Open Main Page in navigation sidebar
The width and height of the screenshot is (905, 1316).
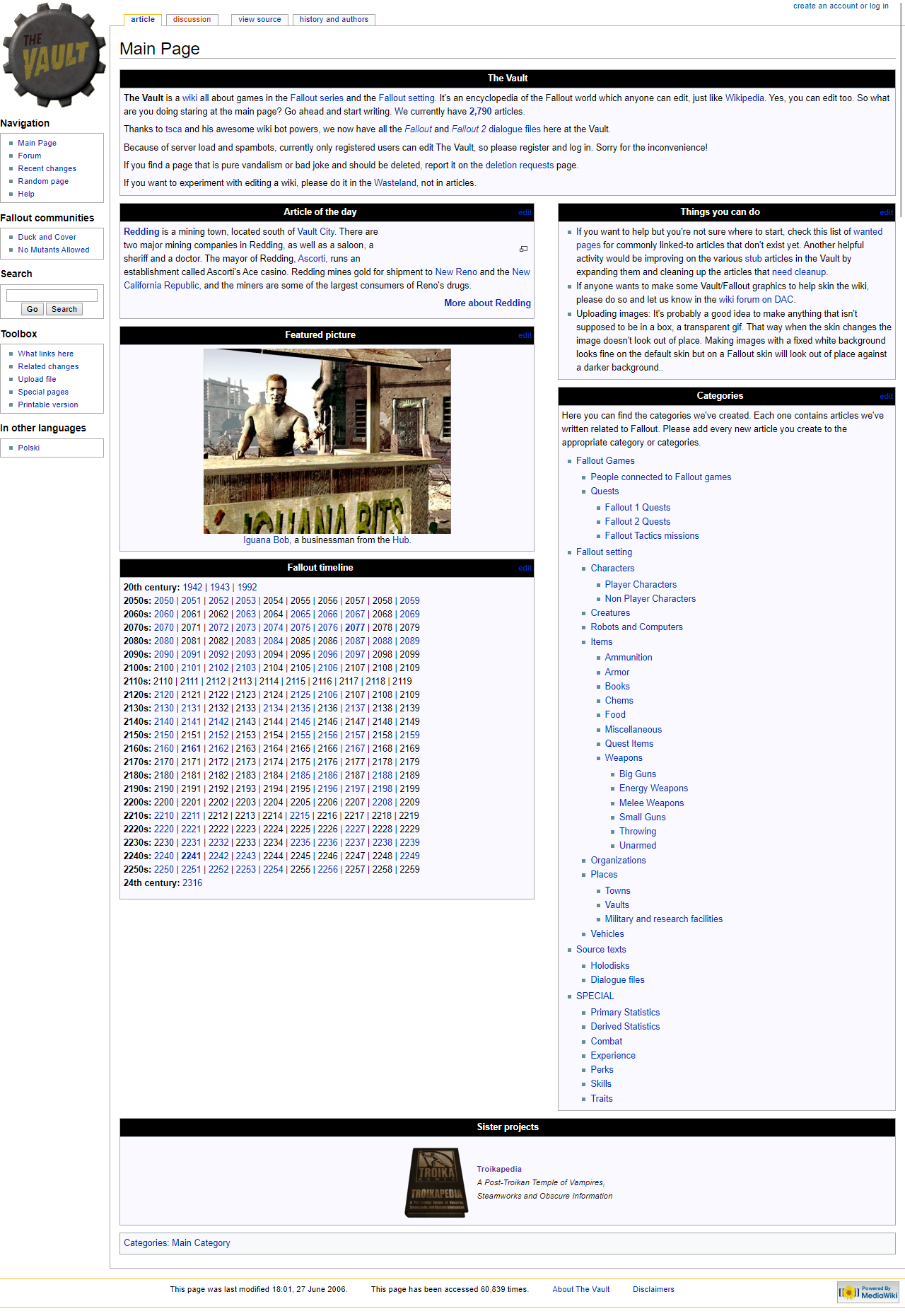(x=37, y=143)
